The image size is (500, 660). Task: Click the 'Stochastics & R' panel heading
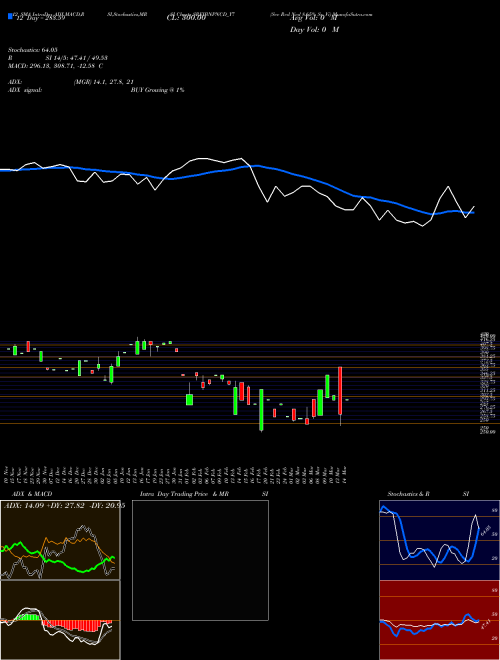click(409, 494)
